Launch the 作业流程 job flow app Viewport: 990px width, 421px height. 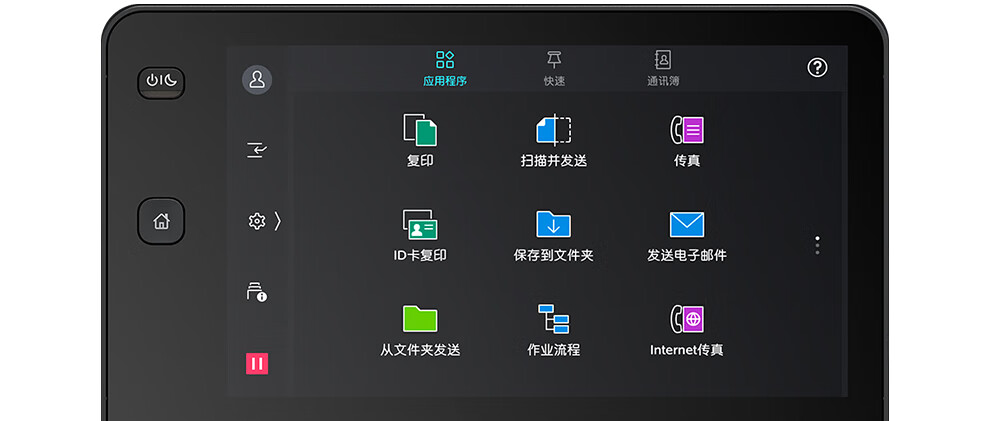pyautogui.click(x=554, y=330)
